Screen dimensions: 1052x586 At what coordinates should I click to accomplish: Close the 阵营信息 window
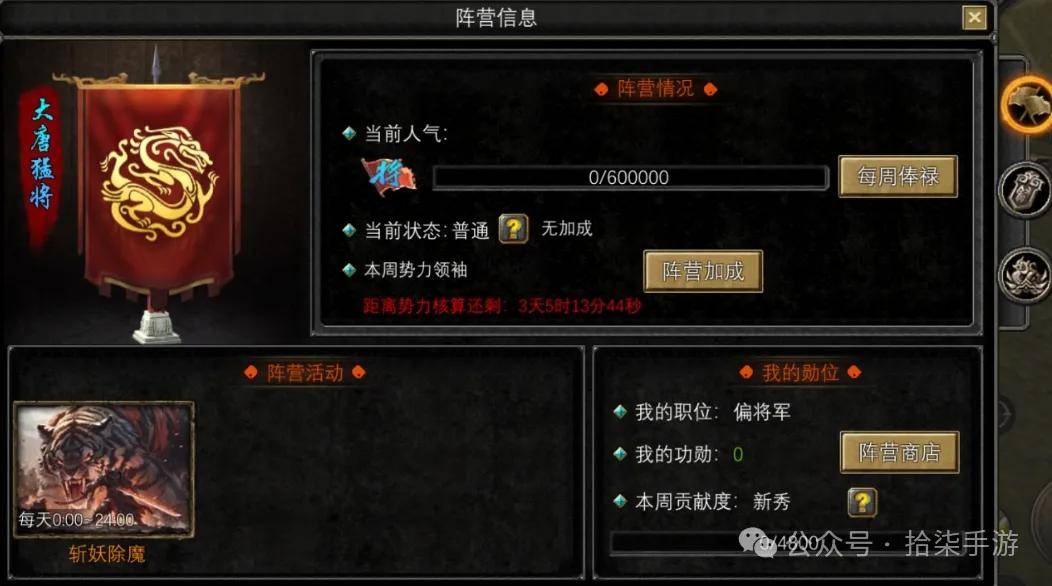point(974,17)
